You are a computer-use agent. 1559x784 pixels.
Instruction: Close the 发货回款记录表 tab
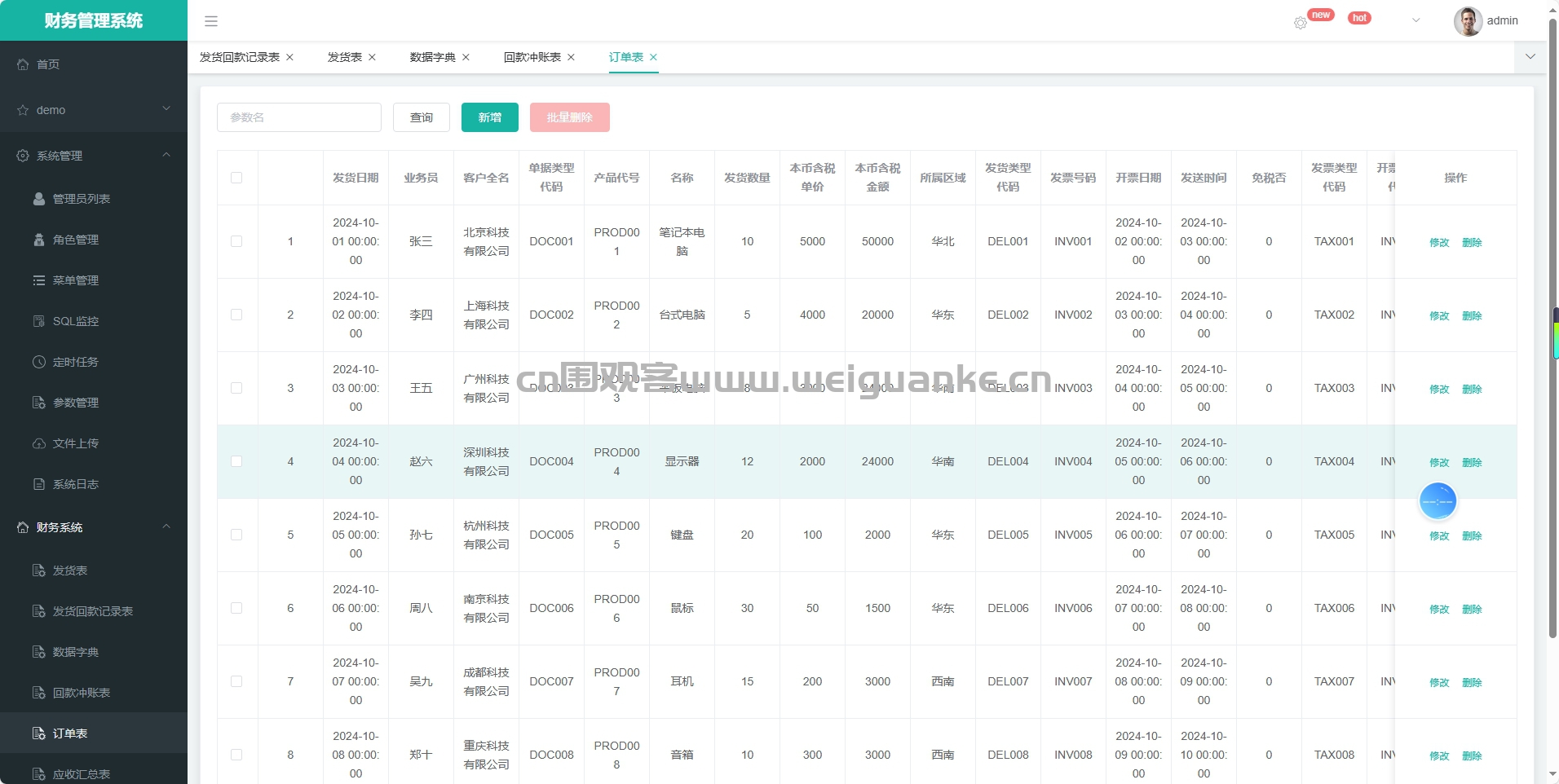pyautogui.click(x=289, y=57)
